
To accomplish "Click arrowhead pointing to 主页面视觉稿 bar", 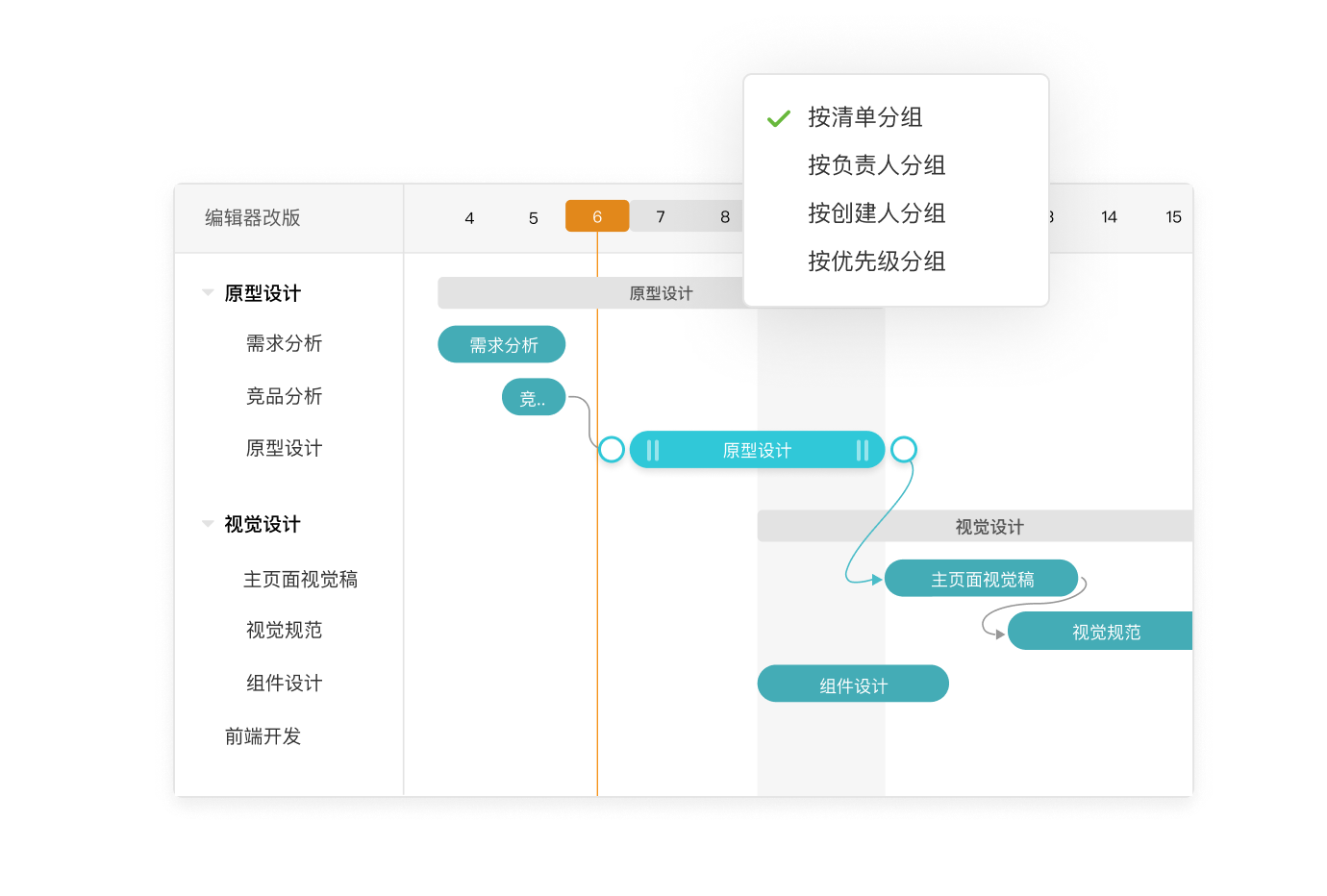I will 876,580.
